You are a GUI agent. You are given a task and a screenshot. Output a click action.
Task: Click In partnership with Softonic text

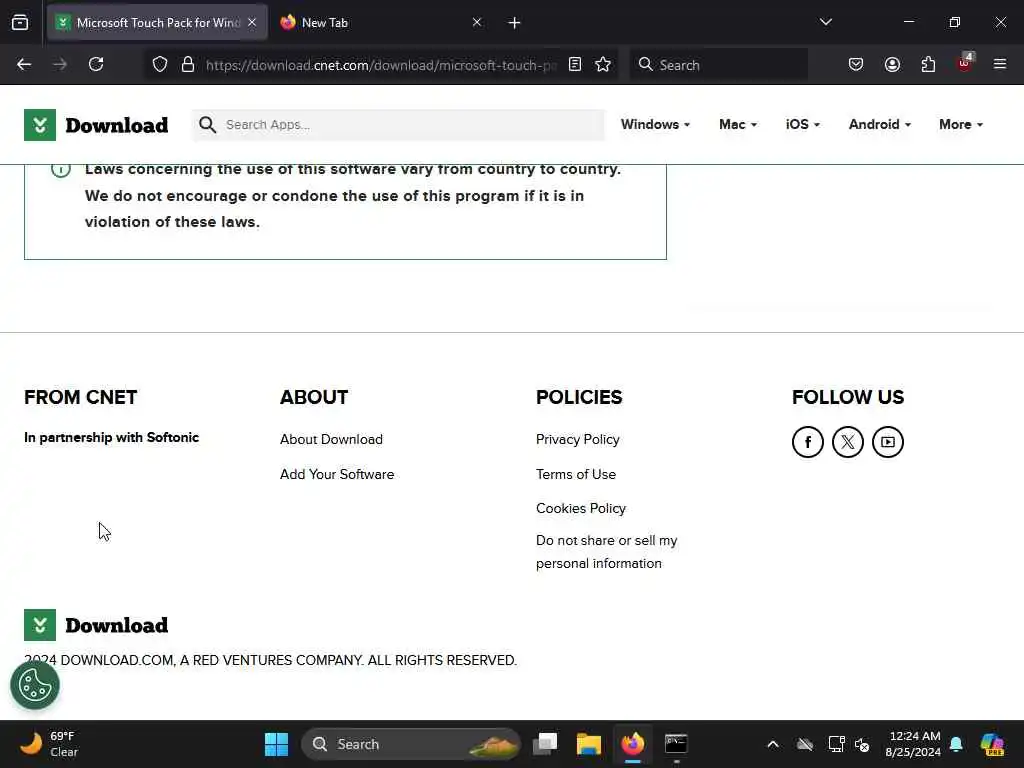coord(112,438)
